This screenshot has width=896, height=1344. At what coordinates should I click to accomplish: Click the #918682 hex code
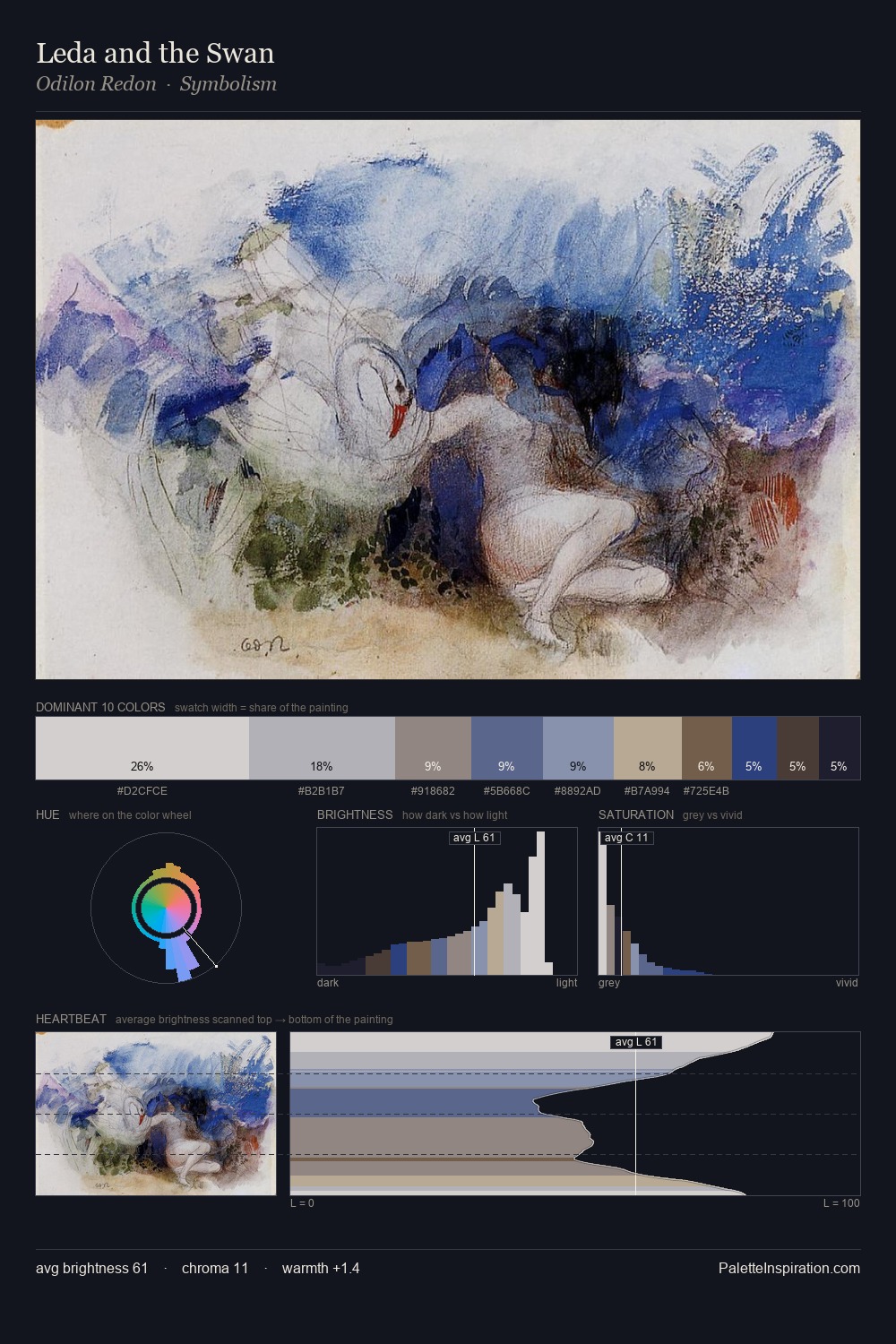click(433, 791)
